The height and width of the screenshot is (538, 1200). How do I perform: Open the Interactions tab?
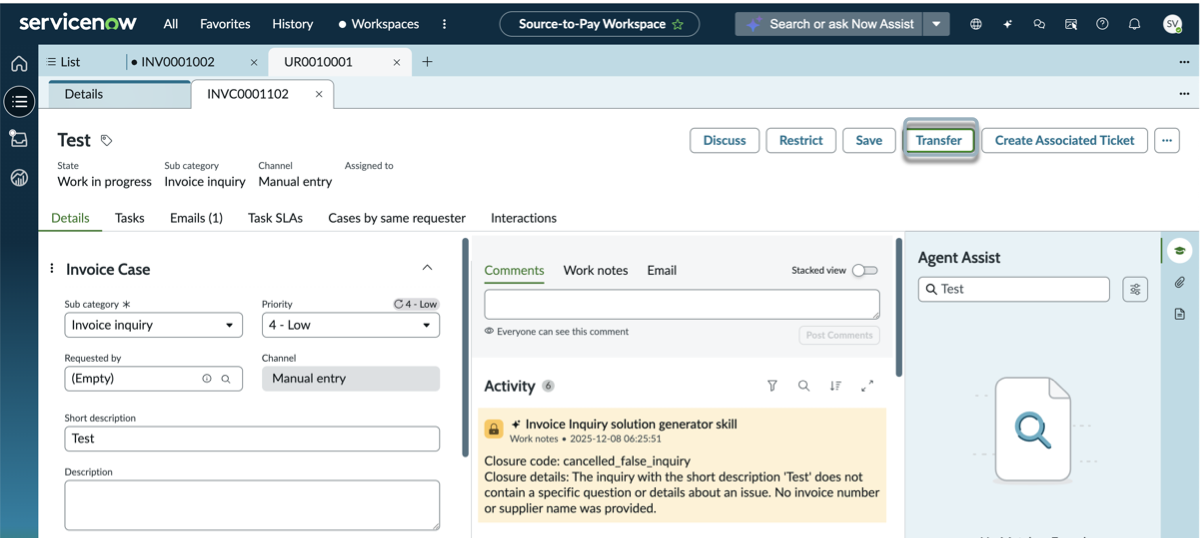[523, 218]
